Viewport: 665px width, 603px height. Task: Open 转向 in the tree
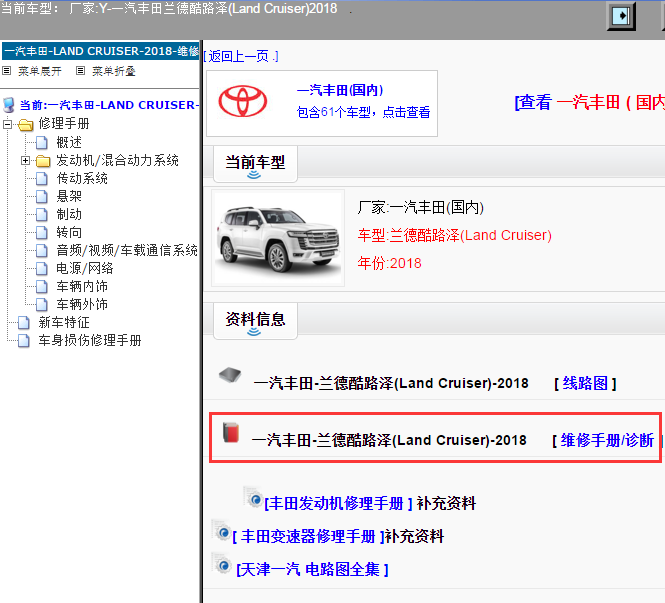pyautogui.click(x=69, y=232)
